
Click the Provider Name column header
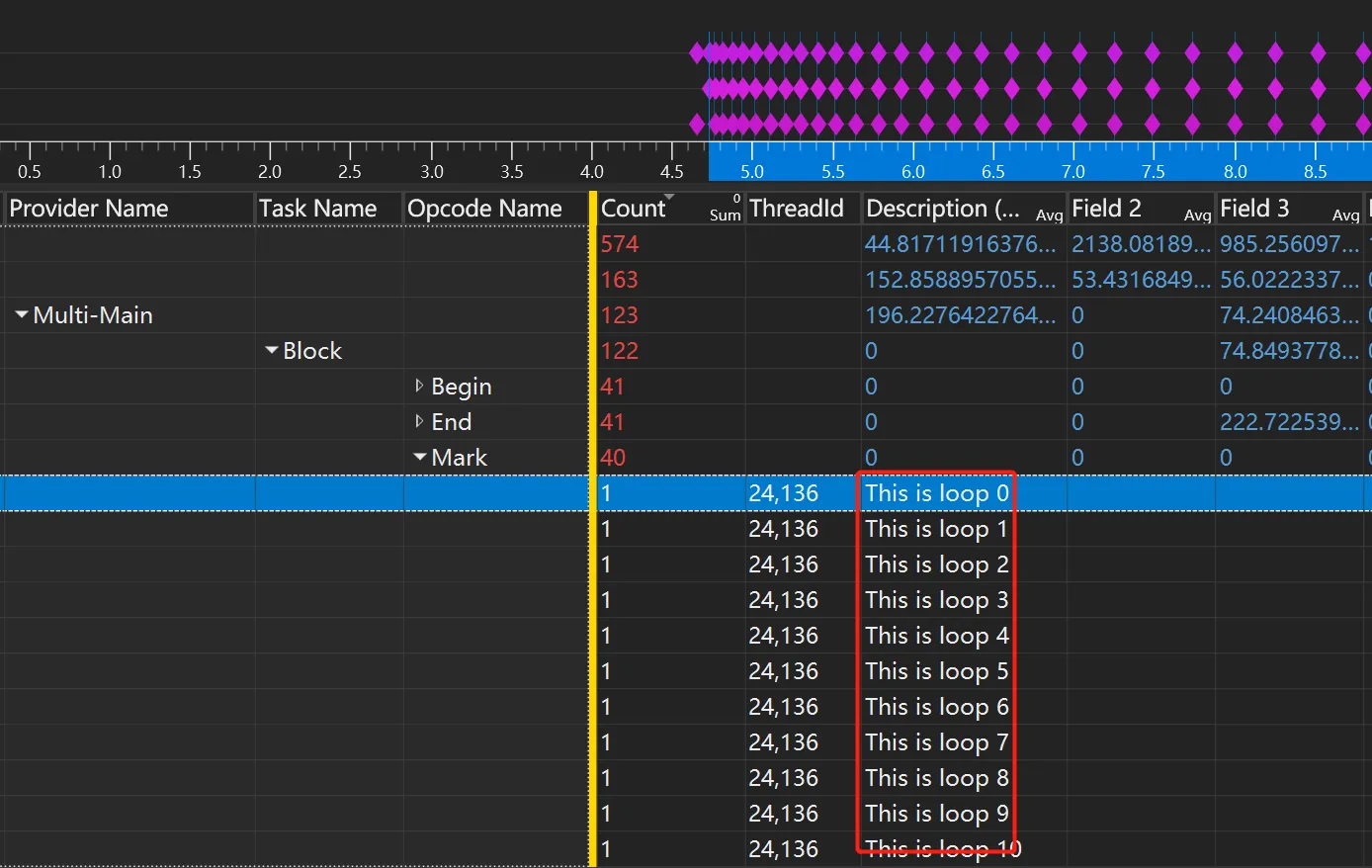(89, 209)
